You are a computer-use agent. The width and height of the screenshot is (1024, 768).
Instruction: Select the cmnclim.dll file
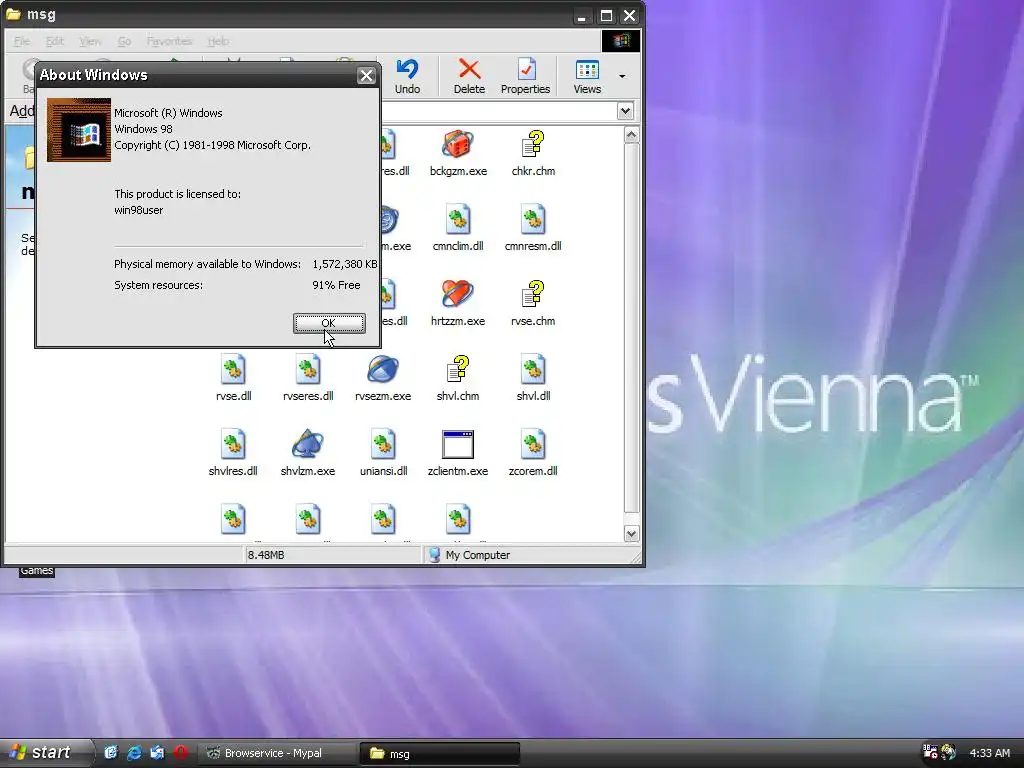(x=458, y=228)
